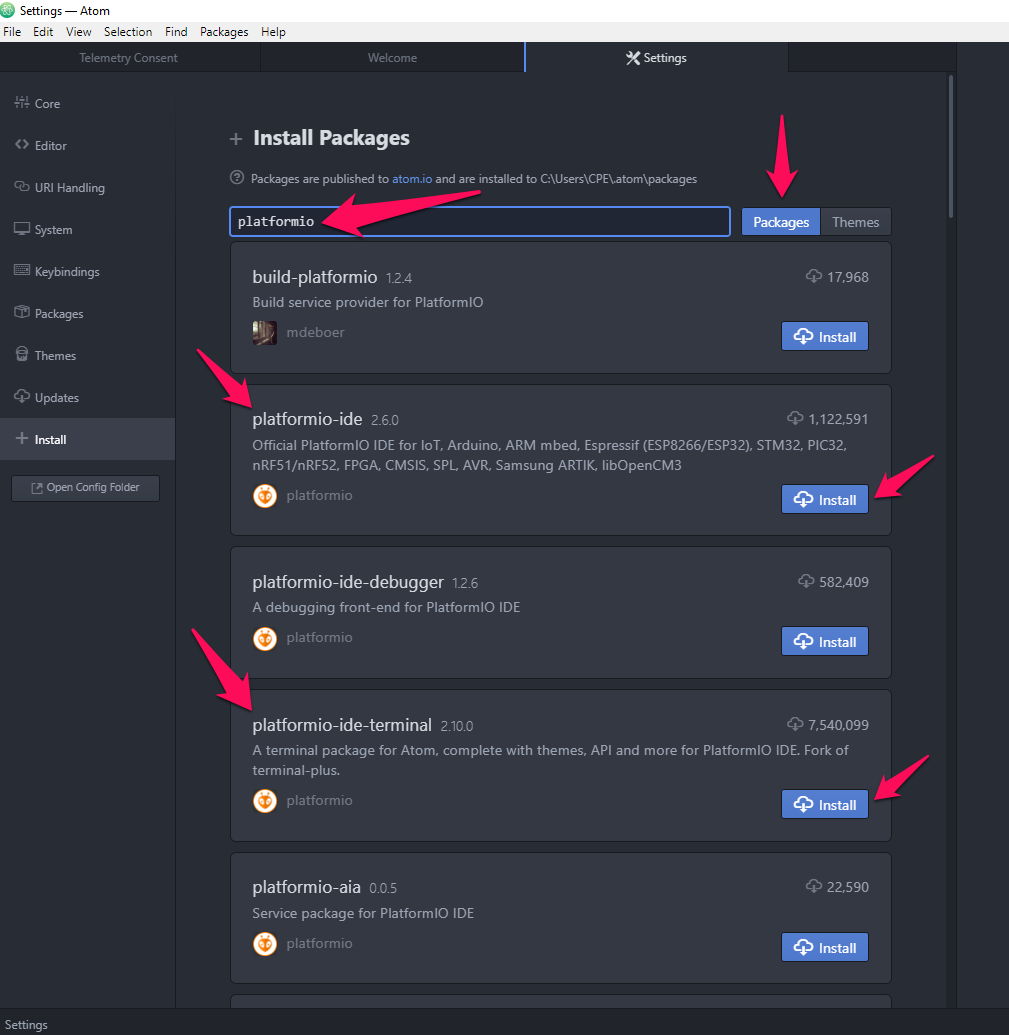
Task: Toggle search to Themes
Action: (855, 222)
